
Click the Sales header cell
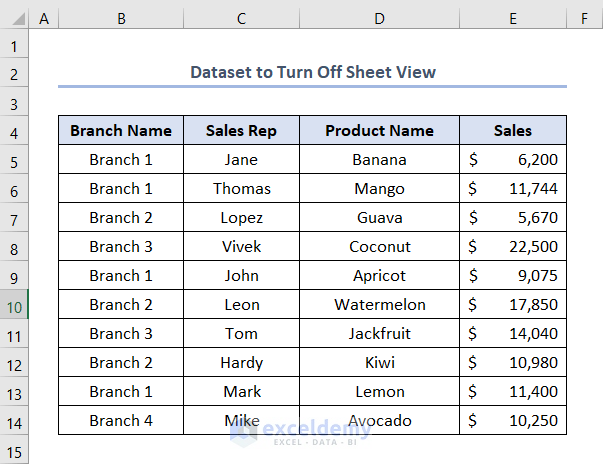[513, 130]
